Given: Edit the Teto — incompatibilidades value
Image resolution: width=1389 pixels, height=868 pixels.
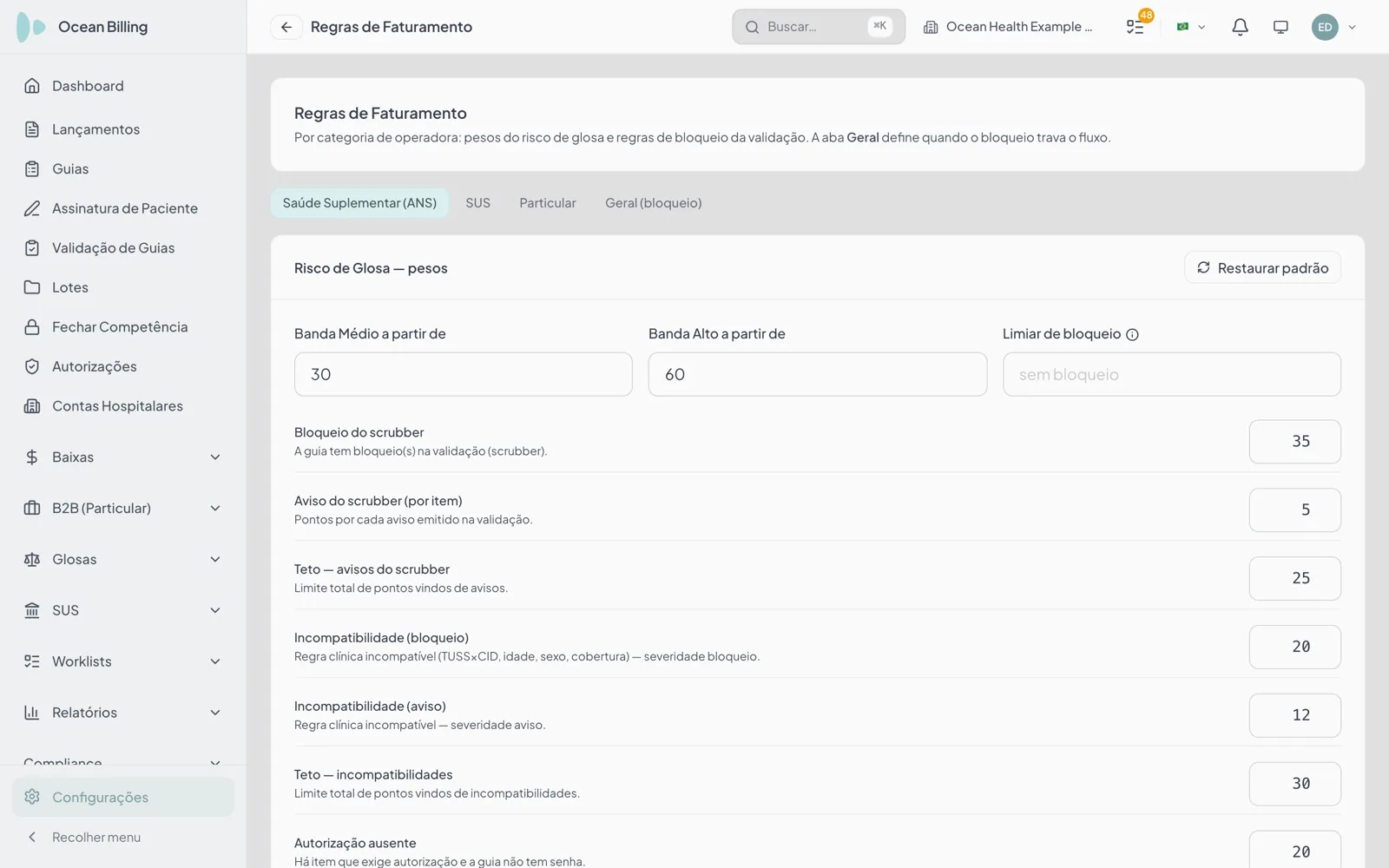Looking at the screenshot, I should pyautogui.click(x=1295, y=784).
